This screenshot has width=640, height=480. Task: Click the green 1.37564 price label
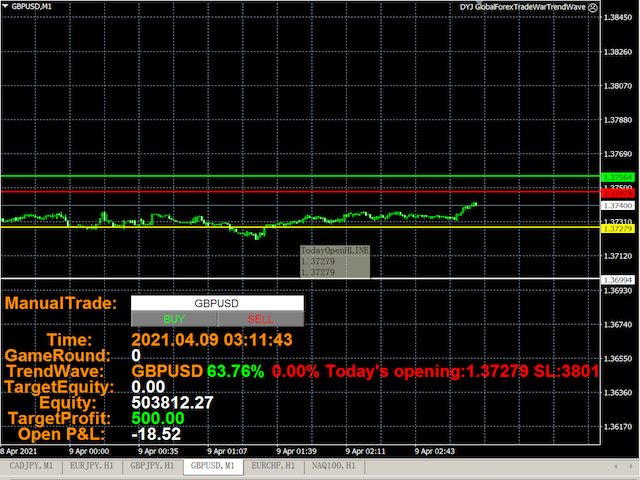click(618, 177)
